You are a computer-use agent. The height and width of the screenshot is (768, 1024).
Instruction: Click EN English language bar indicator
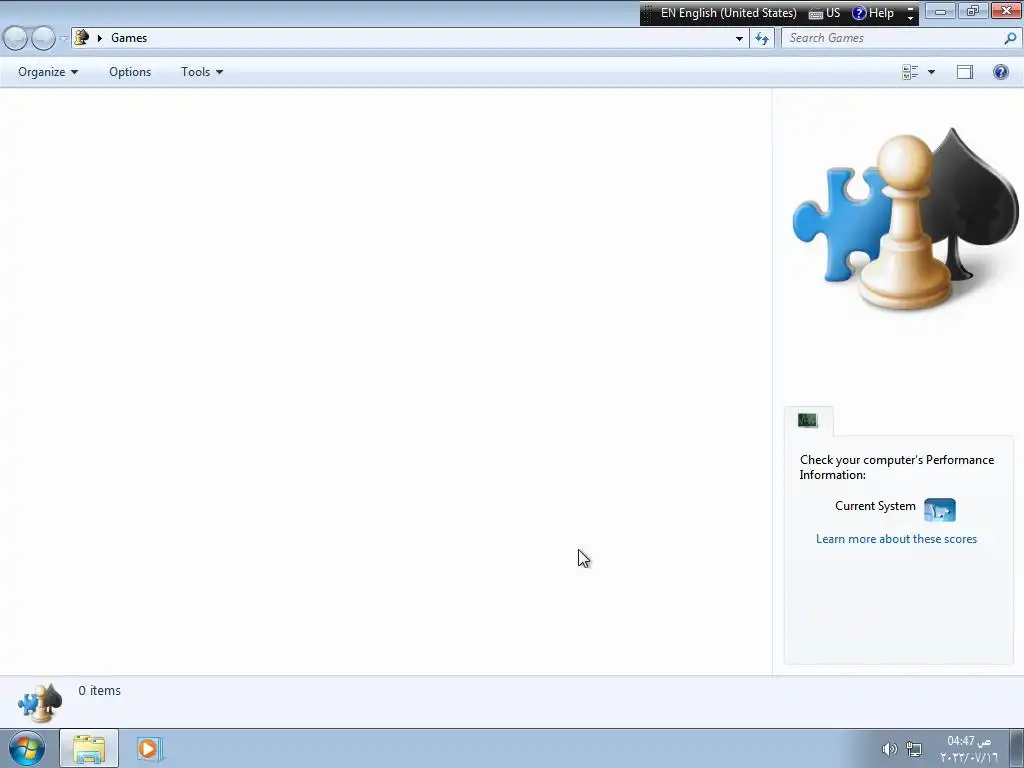[728, 13]
